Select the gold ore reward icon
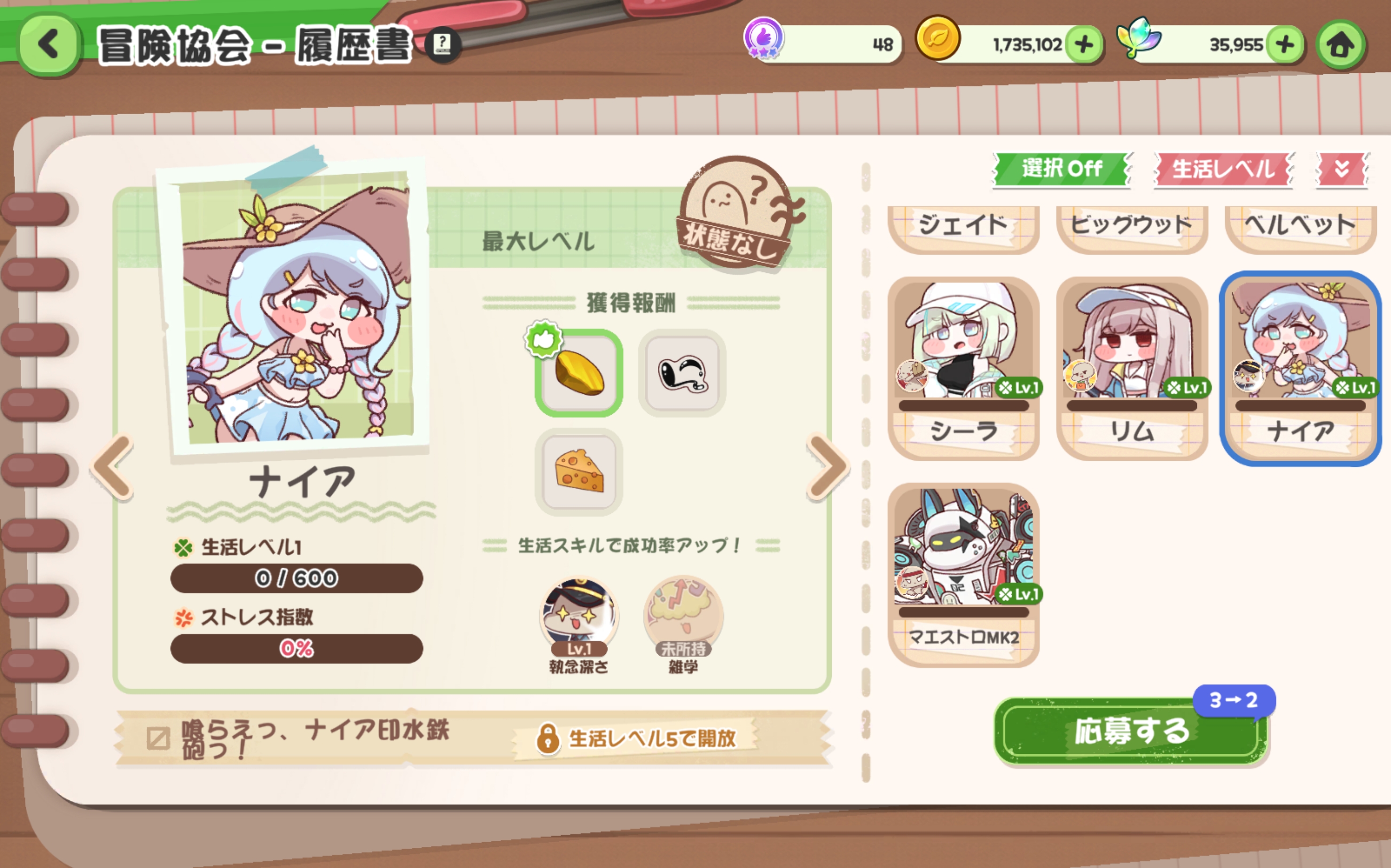Image resolution: width=1391 pixels, height=868 pixels. tap(578, 373)
